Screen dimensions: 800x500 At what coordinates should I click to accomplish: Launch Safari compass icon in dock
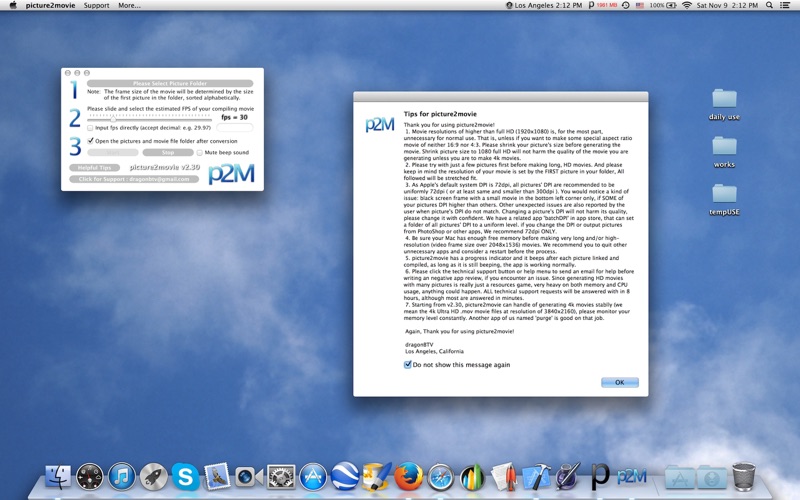tap(441, 477)
